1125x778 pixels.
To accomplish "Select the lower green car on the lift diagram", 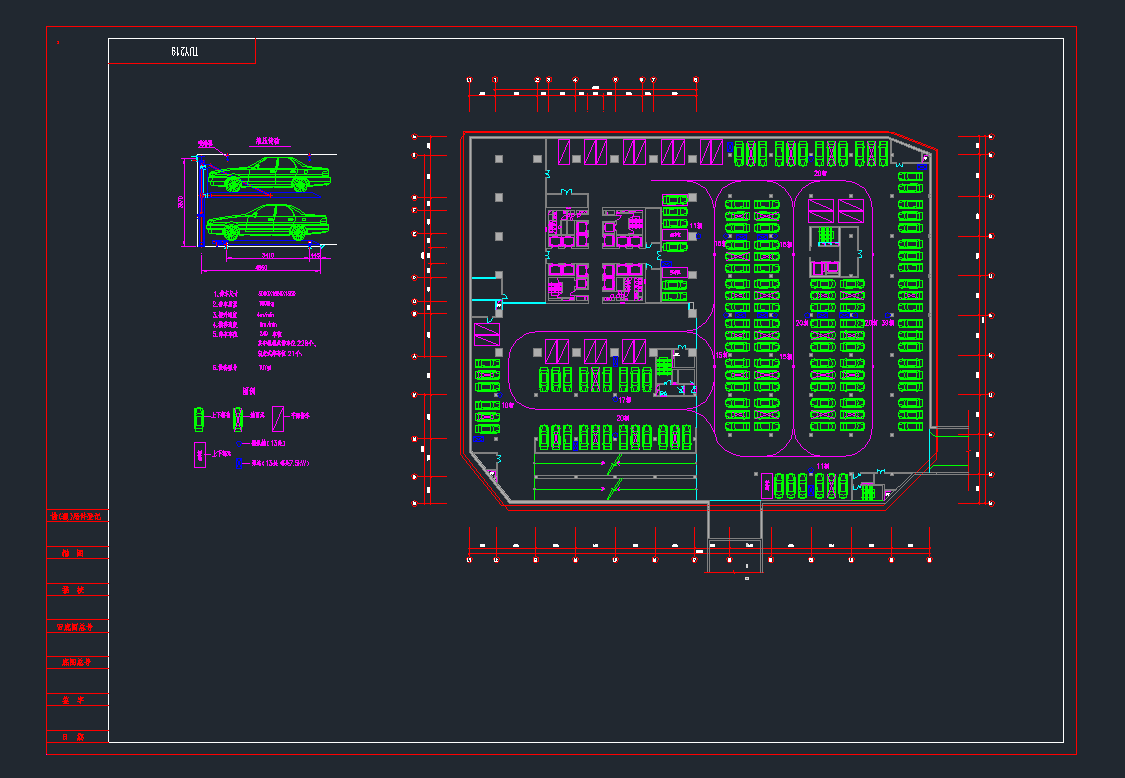I will (x=268, y=223).
